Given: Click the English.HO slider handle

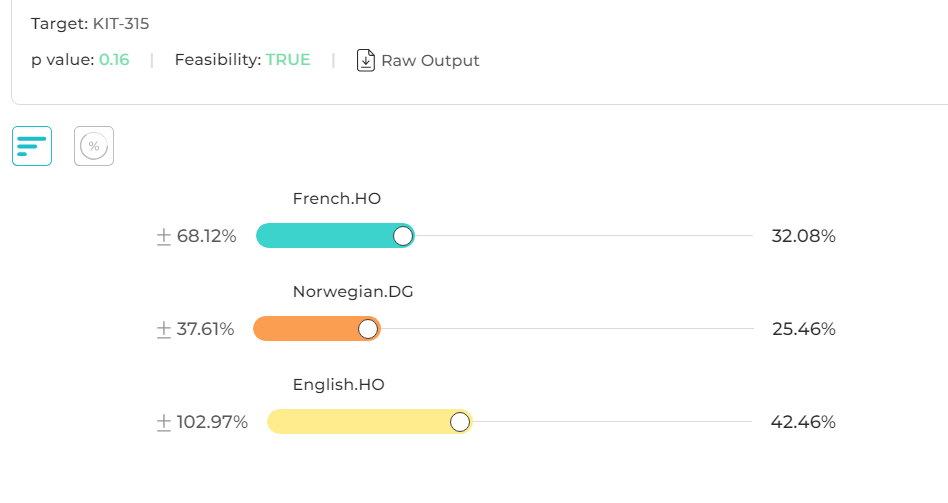Looking at the screenshot, I should click(x=460, y=422).
